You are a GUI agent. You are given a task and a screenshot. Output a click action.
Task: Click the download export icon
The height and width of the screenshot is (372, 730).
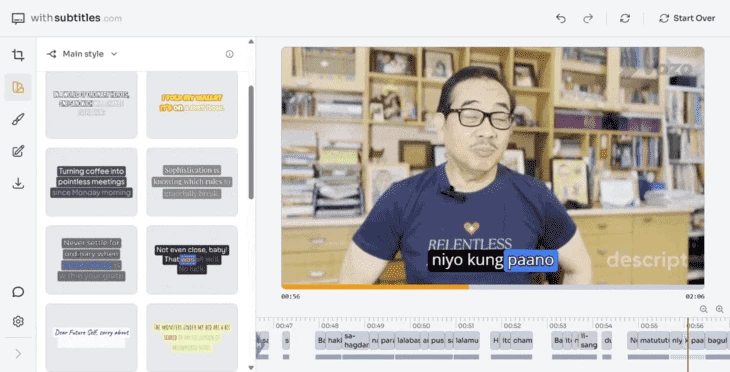(18, 183)
